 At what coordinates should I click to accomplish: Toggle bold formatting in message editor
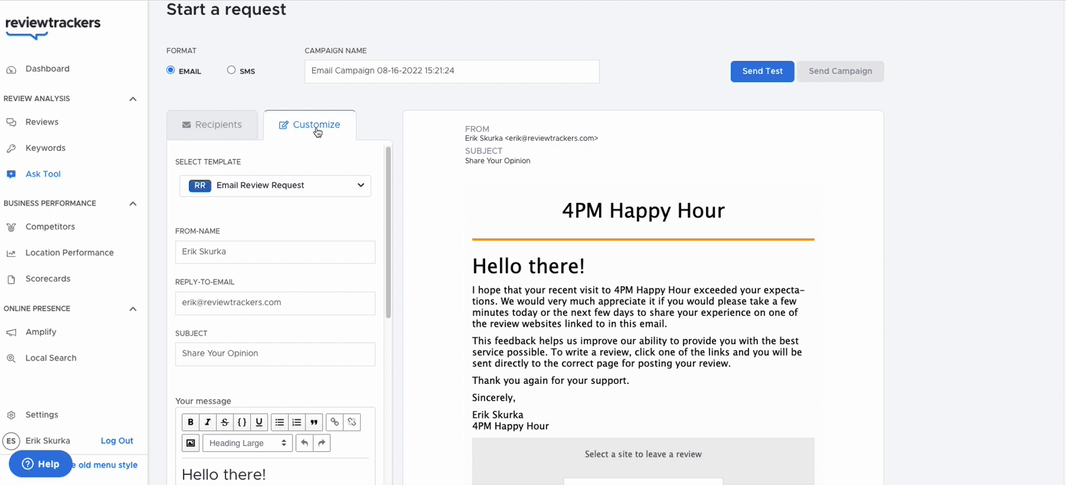pos(190,422)
